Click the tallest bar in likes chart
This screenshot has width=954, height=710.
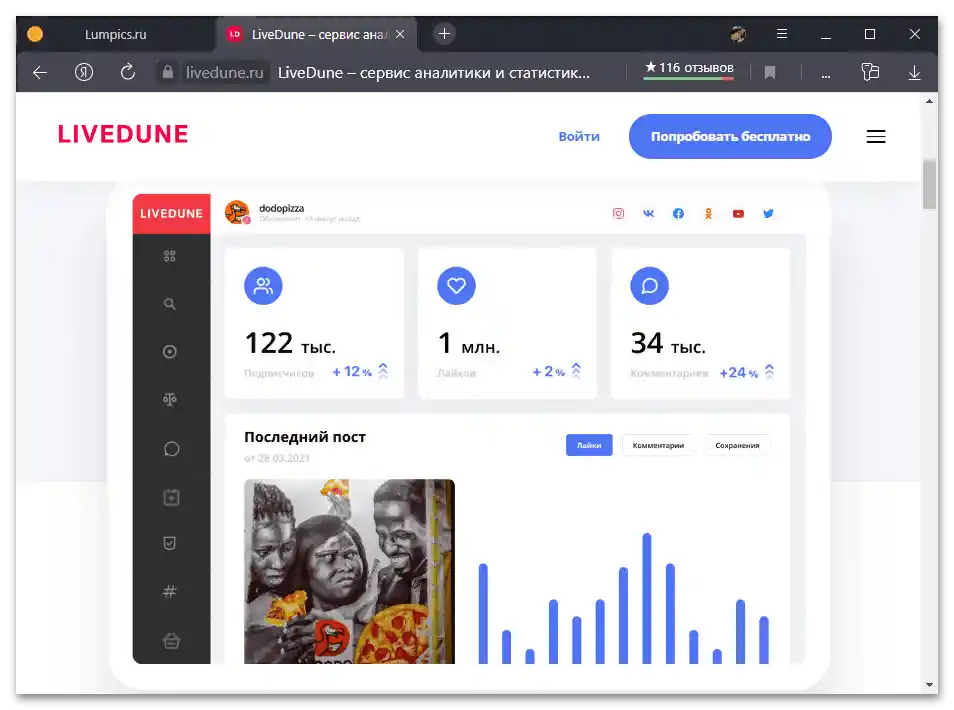pyautogui.click(x=647, y=598)
